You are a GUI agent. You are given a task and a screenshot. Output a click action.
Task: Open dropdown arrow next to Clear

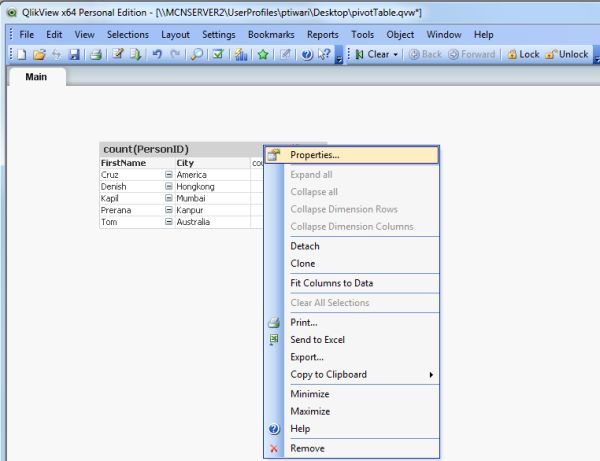click(396, 55)
